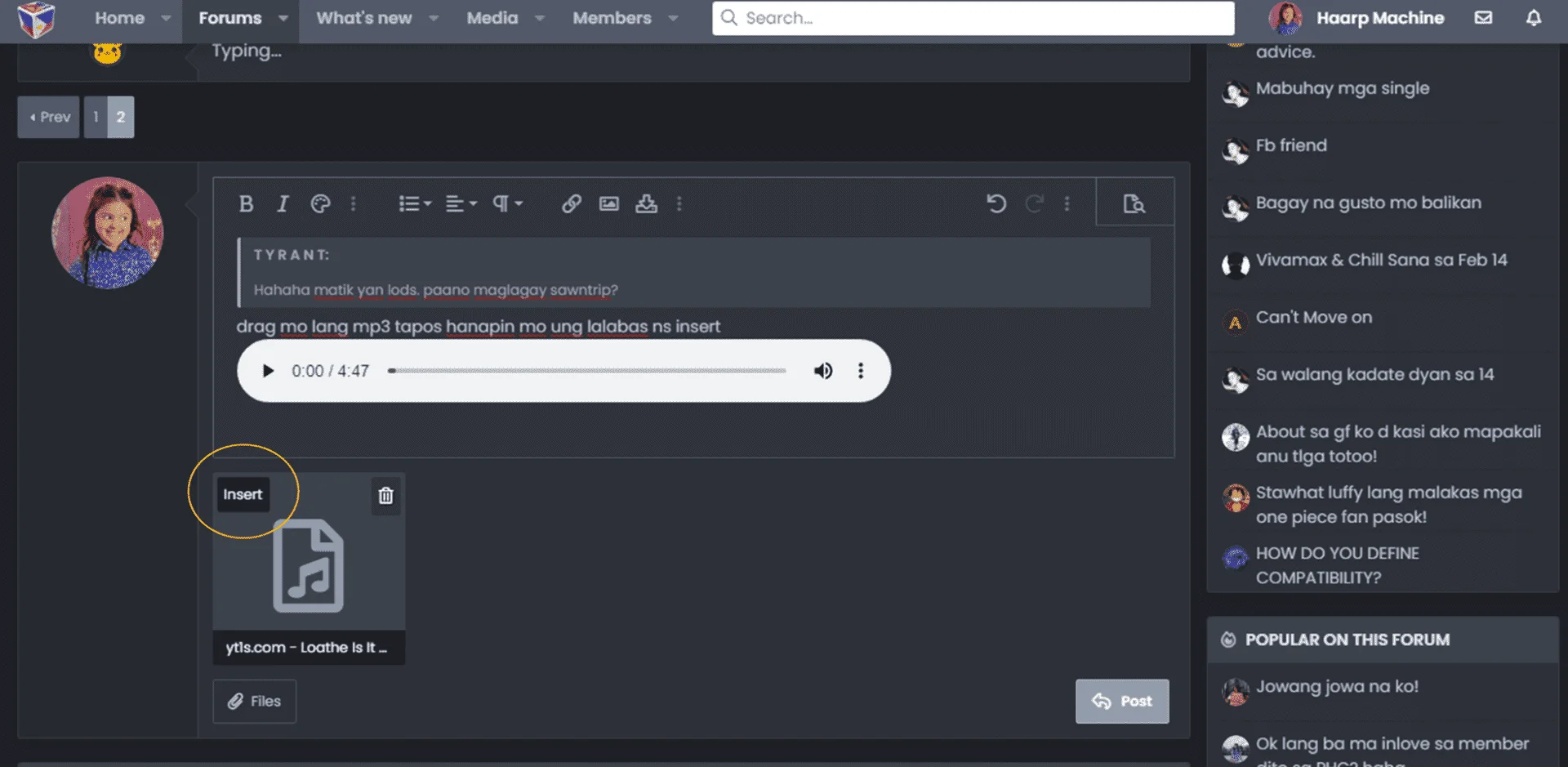
Task: Open Home nav item
Action: point(119,18)
